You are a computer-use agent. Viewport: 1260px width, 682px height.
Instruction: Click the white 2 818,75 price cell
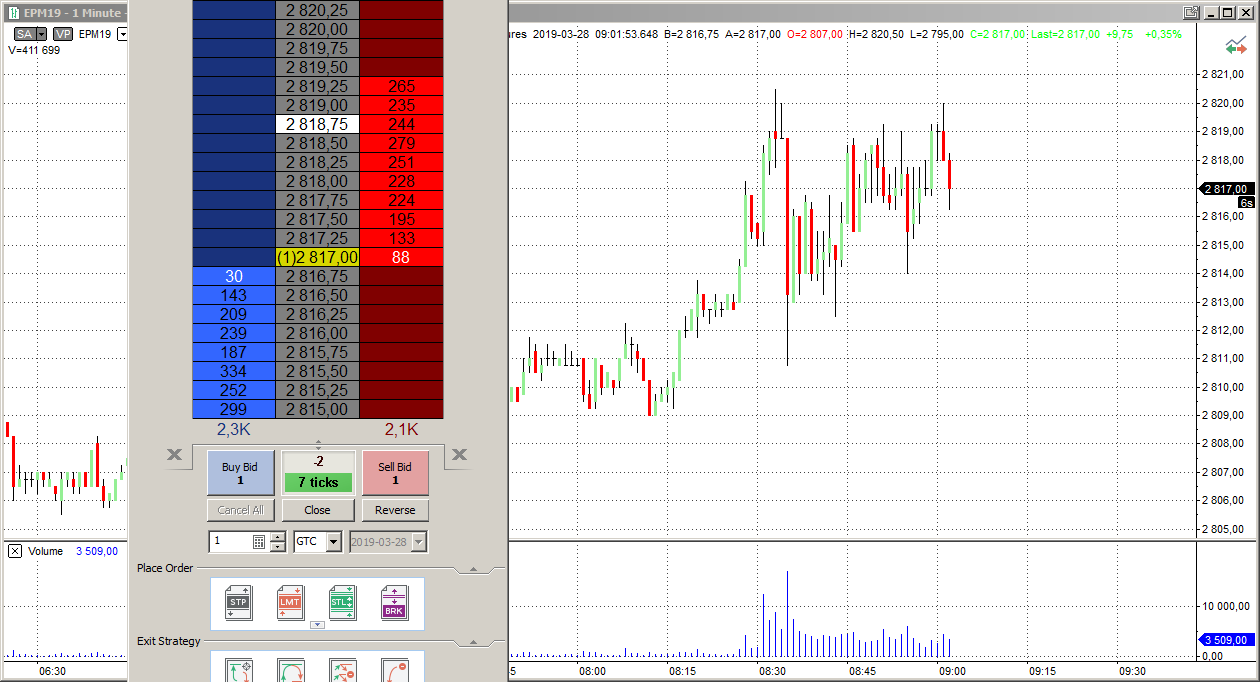pos(317,124)
